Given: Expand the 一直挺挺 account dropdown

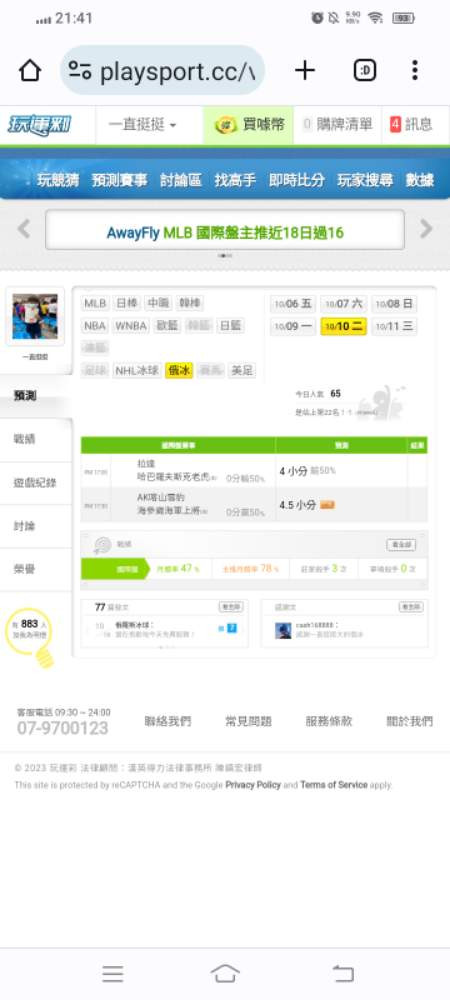Looking at the screenshot, I should [x=142, y=125].
